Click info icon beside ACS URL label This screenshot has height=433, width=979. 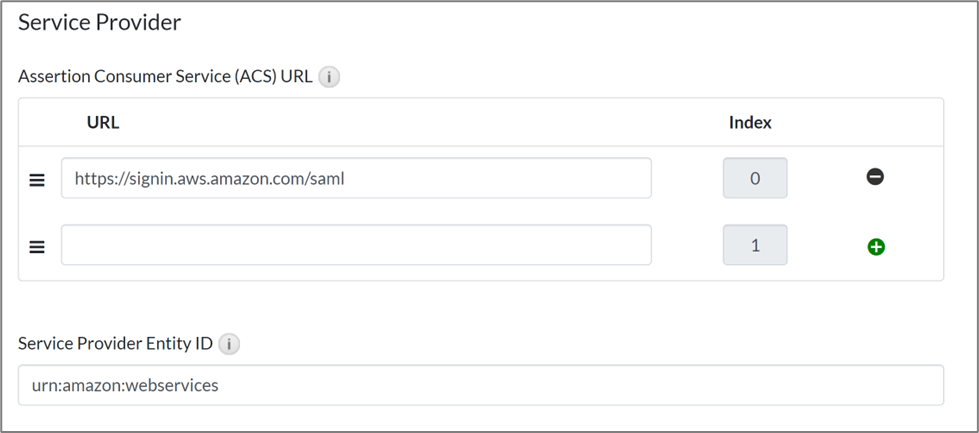tap(329, 77)
